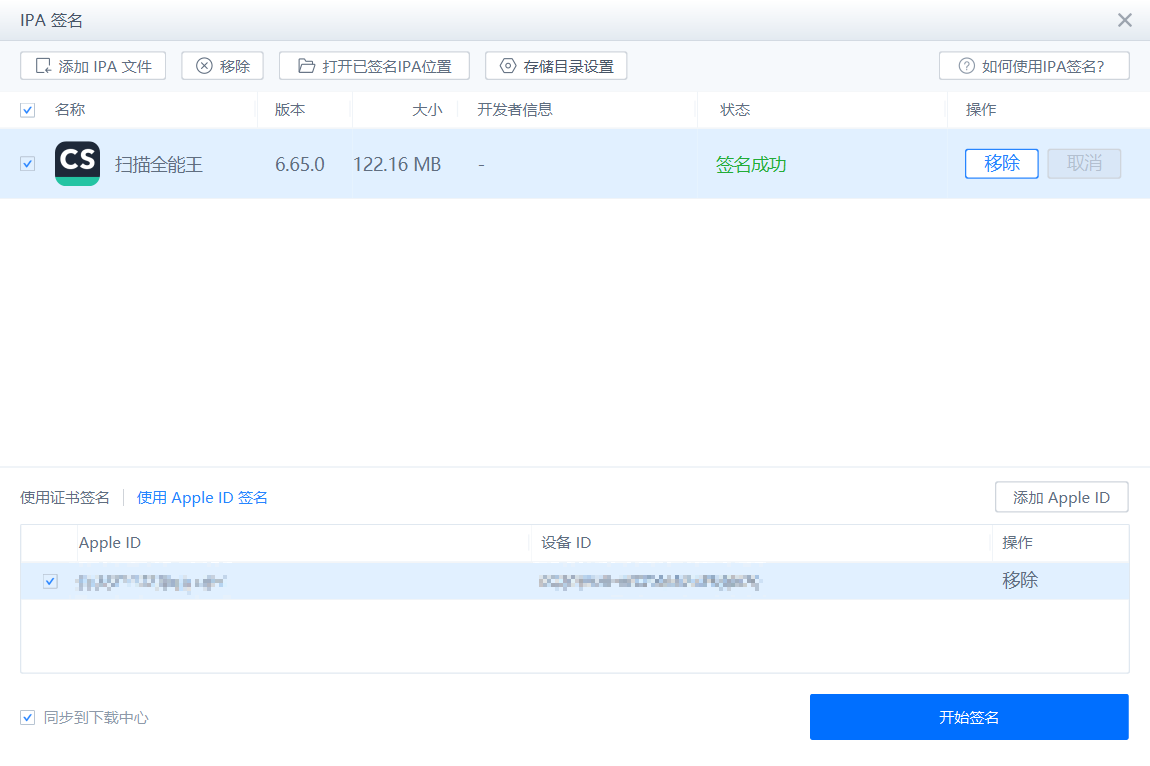Open the 如何使用IPA签名 help
Screen dimensions: 1150x766
[x=1034, y=66]
